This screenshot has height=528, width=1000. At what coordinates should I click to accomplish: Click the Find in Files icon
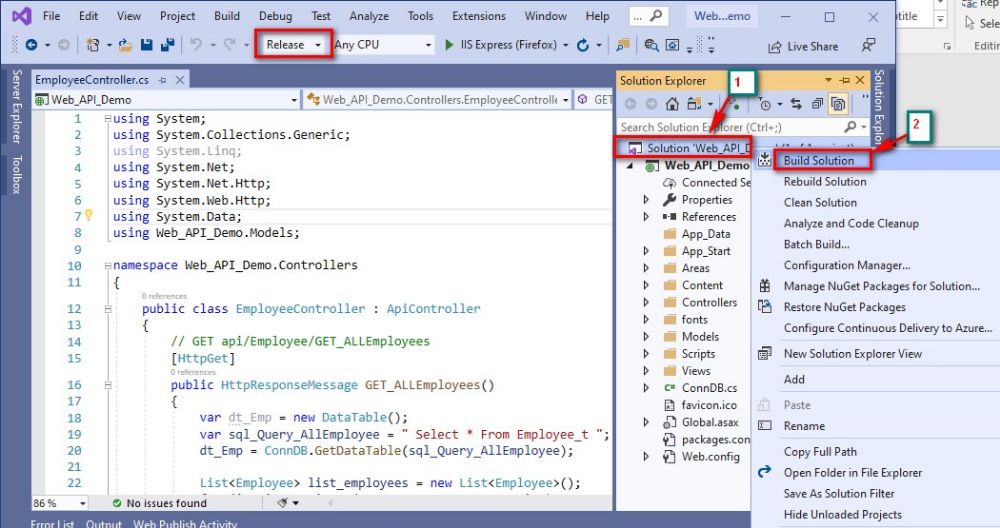[651, 45]
